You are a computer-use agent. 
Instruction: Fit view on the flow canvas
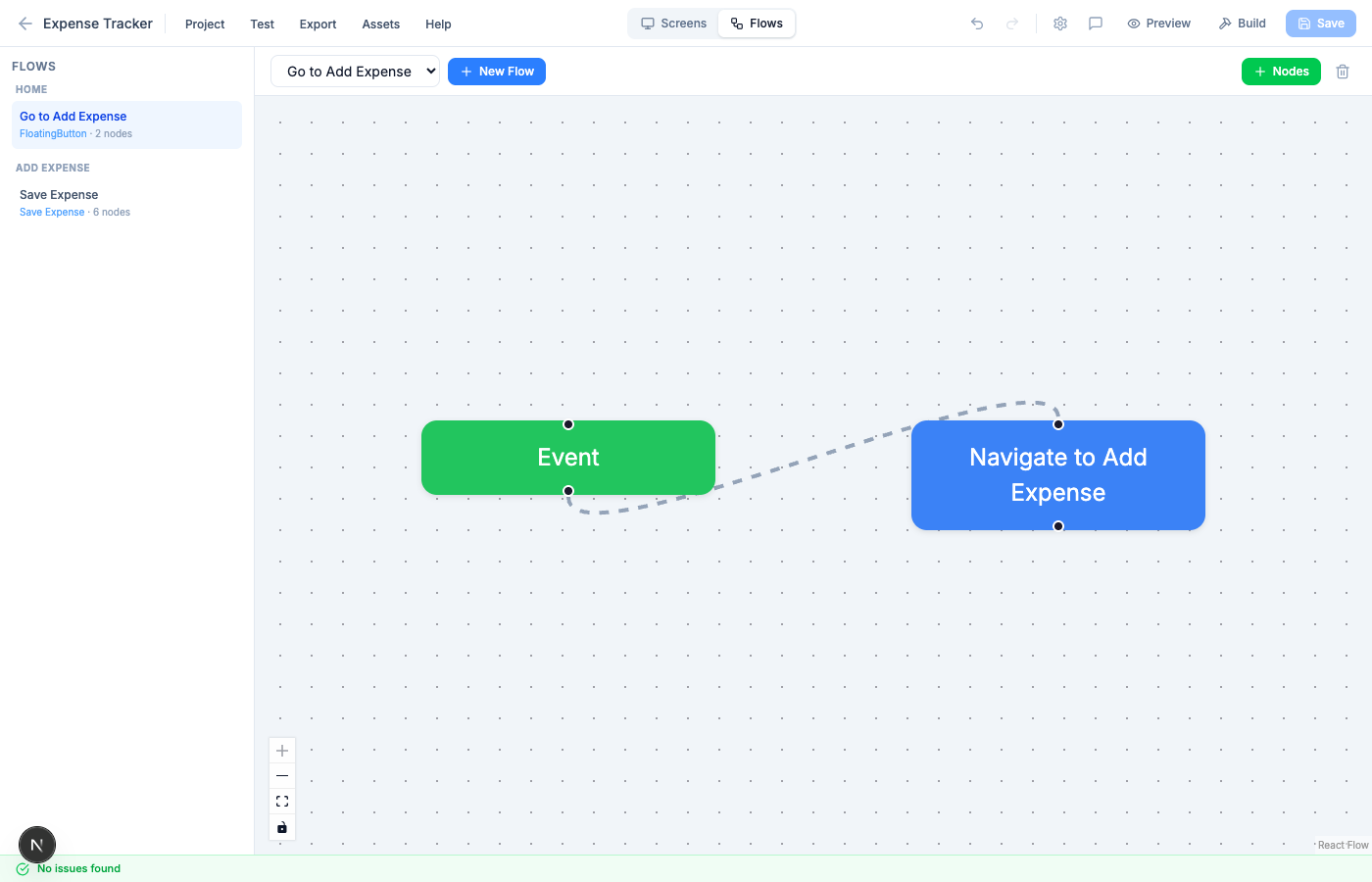tap(282, 802)
